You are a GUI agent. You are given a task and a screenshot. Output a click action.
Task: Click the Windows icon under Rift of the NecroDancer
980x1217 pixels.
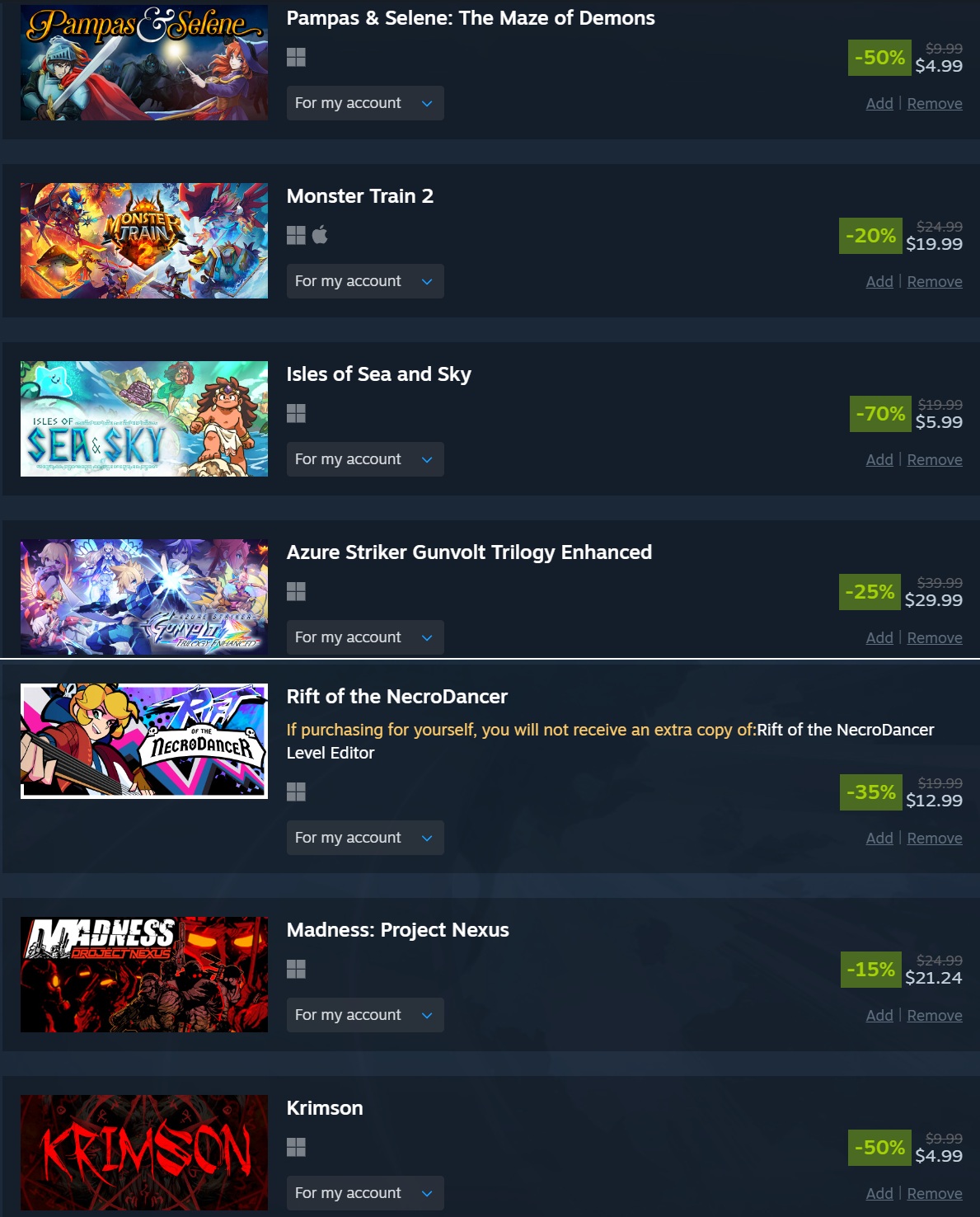296,792
